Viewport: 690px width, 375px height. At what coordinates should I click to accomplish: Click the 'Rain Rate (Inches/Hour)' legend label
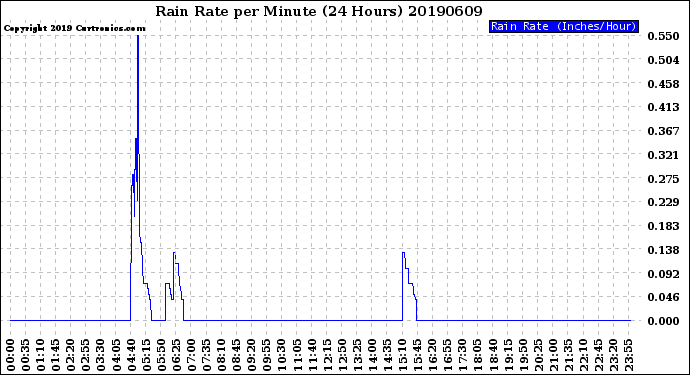(563, 26)
